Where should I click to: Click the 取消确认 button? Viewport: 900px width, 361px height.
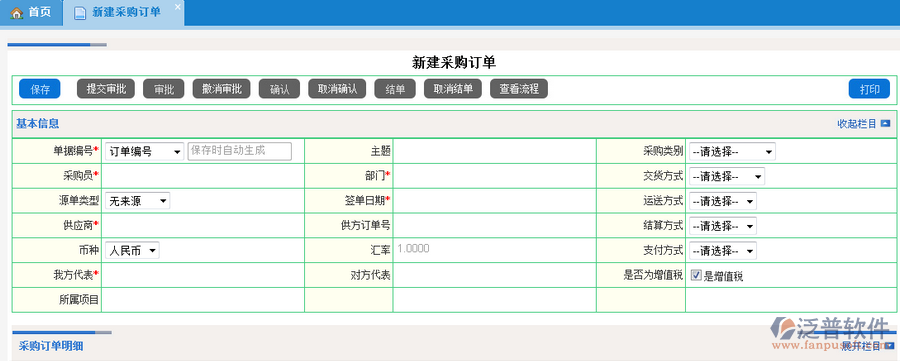(x=338, y=88)
